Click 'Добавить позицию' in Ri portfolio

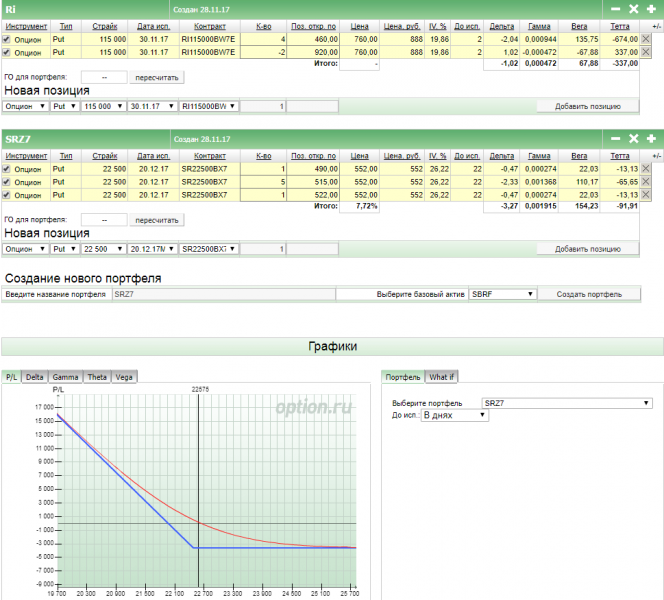tap(589, 106)
